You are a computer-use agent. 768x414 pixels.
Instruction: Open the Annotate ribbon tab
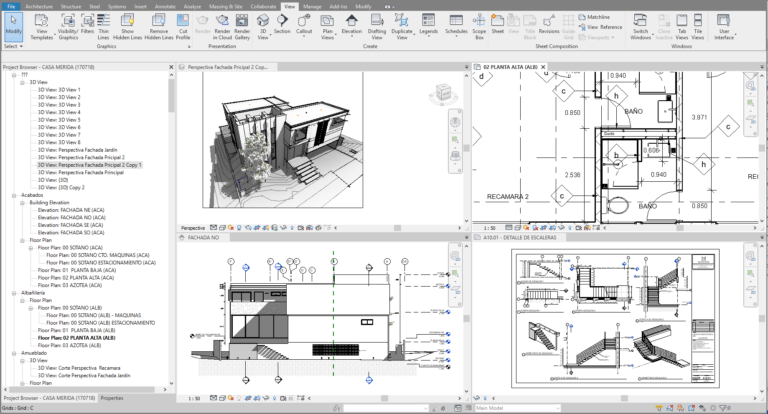pos(164,6)
